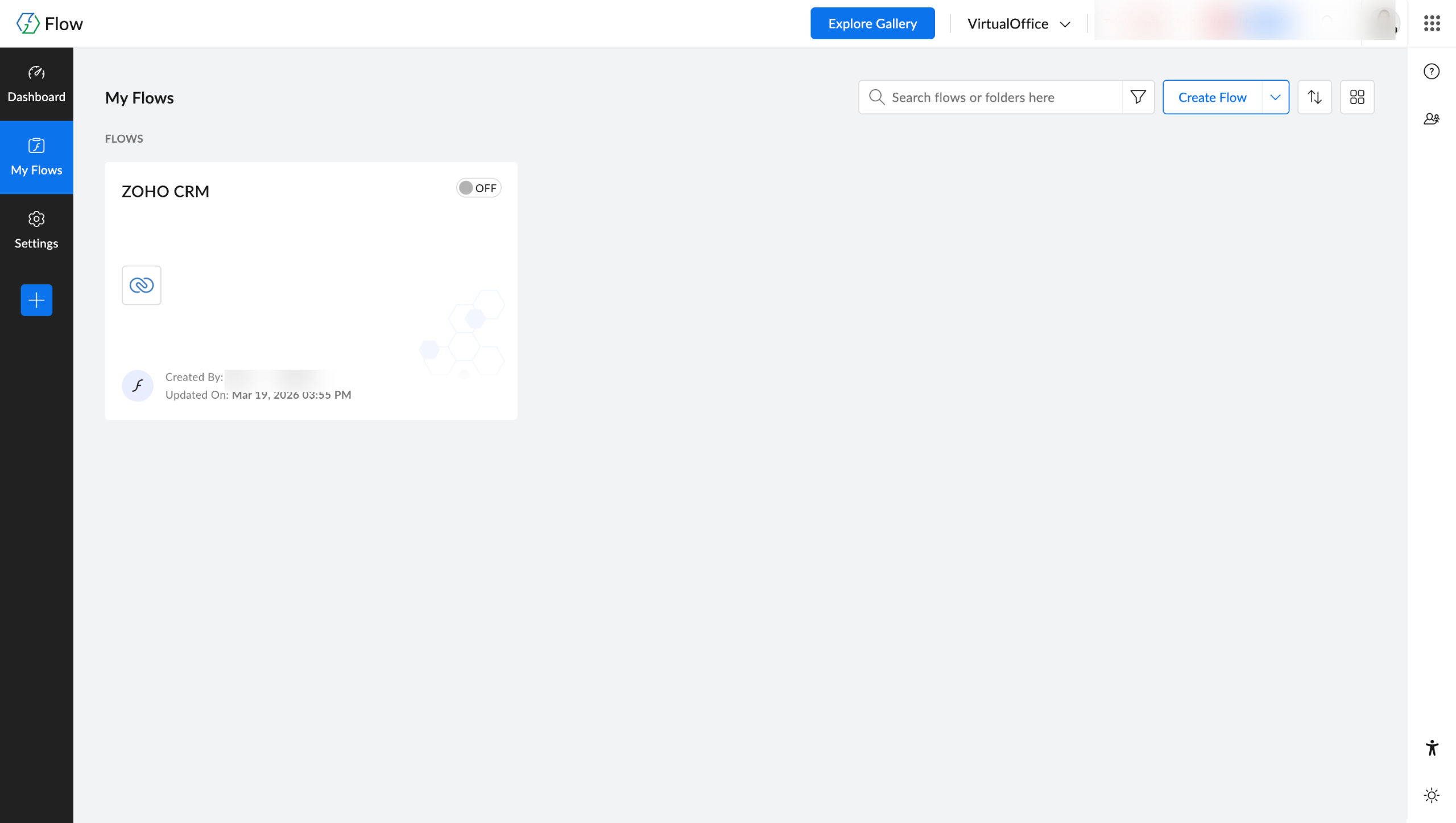Image resolution: width=1456 pixels, height=823 pixels.
Task: Open the VirtualOffice organization dropdown
Action: pos(1019,24)
